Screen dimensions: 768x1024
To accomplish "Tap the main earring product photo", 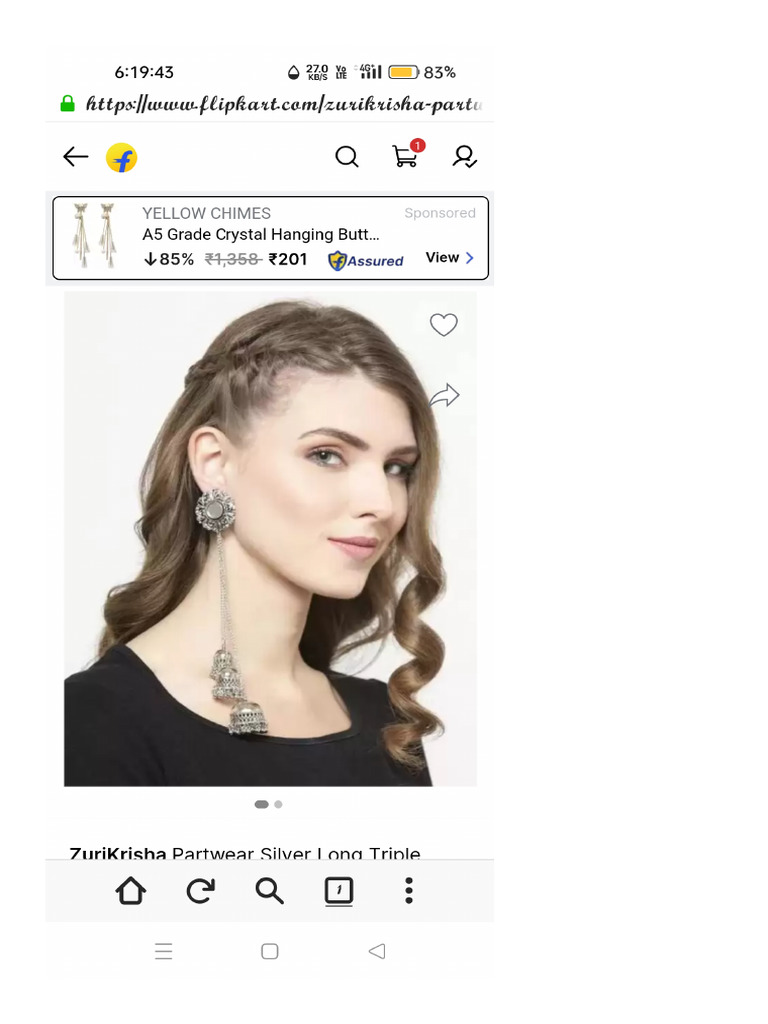I will (x=270, y=539).
